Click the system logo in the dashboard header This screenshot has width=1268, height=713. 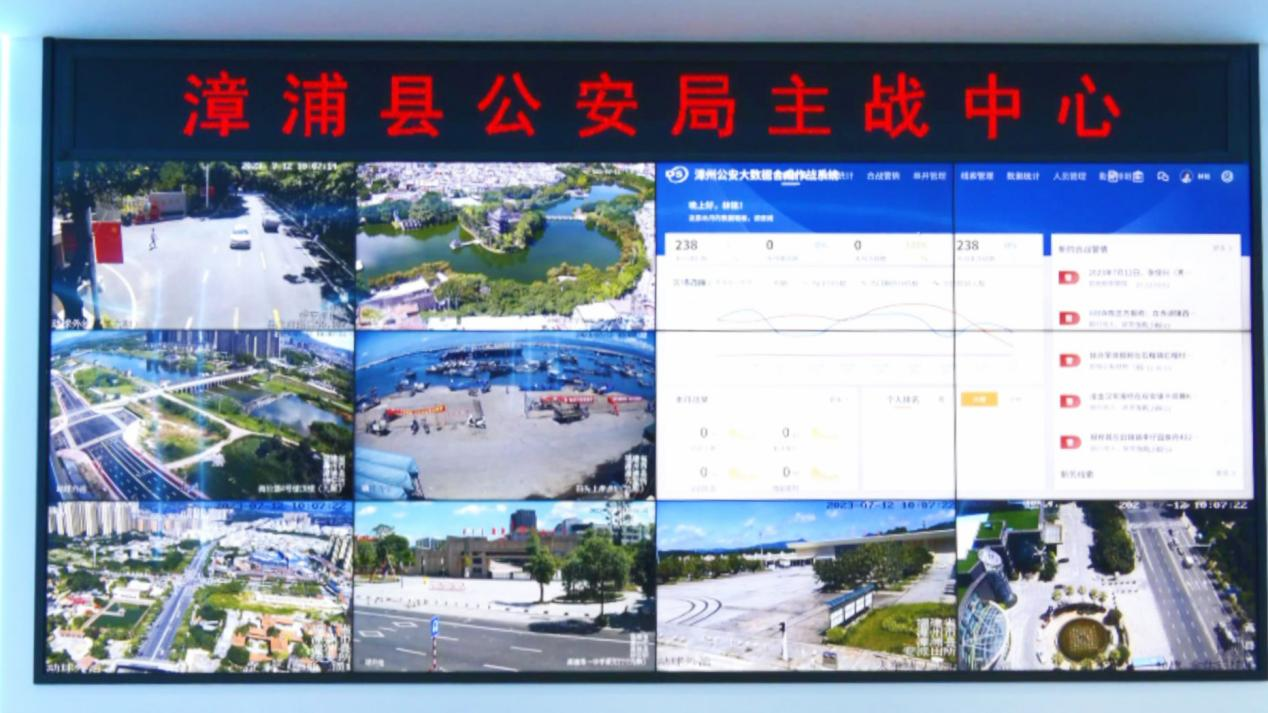coord(677,175)
